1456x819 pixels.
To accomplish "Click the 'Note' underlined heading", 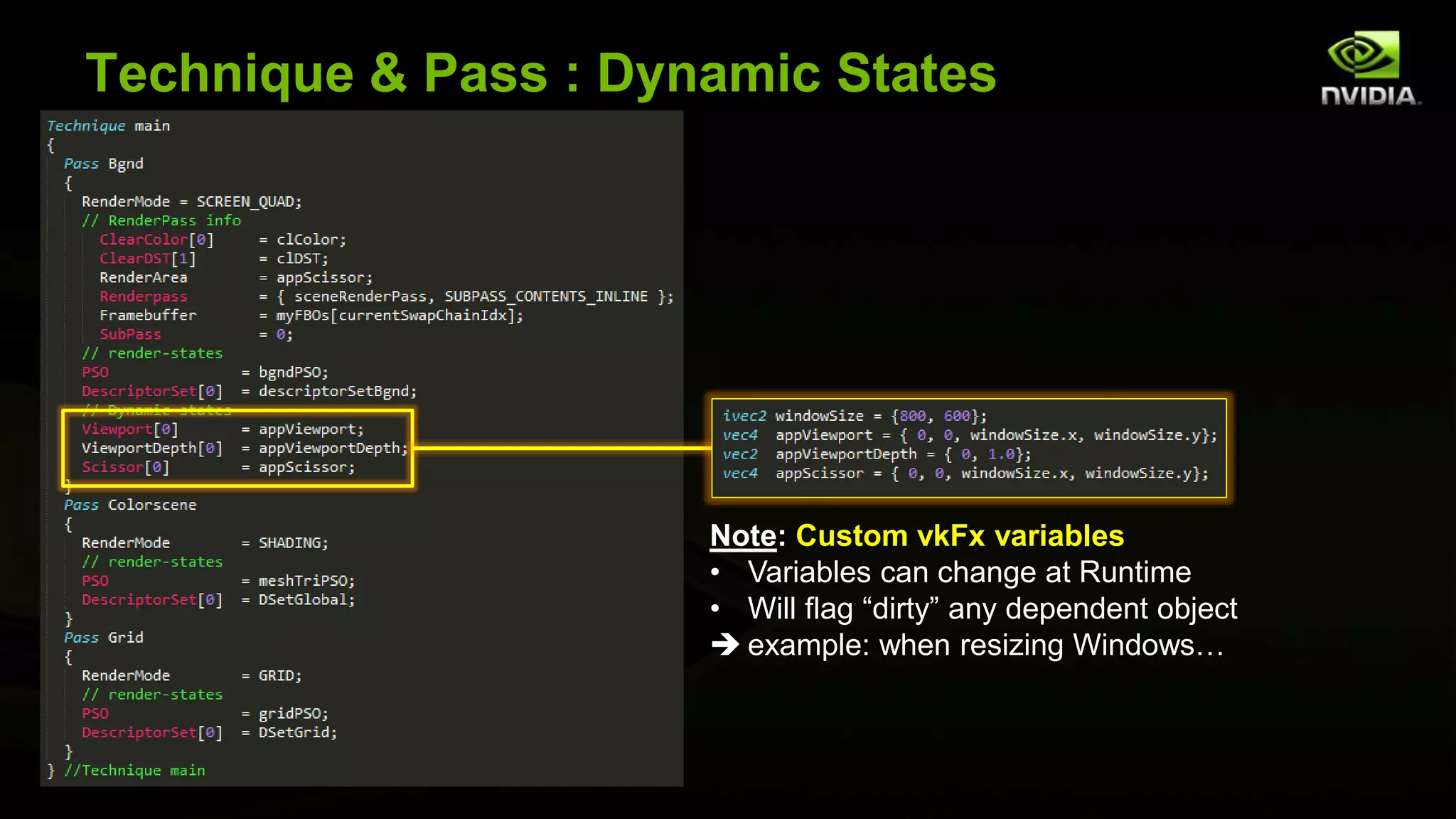I will coord(743,536).
